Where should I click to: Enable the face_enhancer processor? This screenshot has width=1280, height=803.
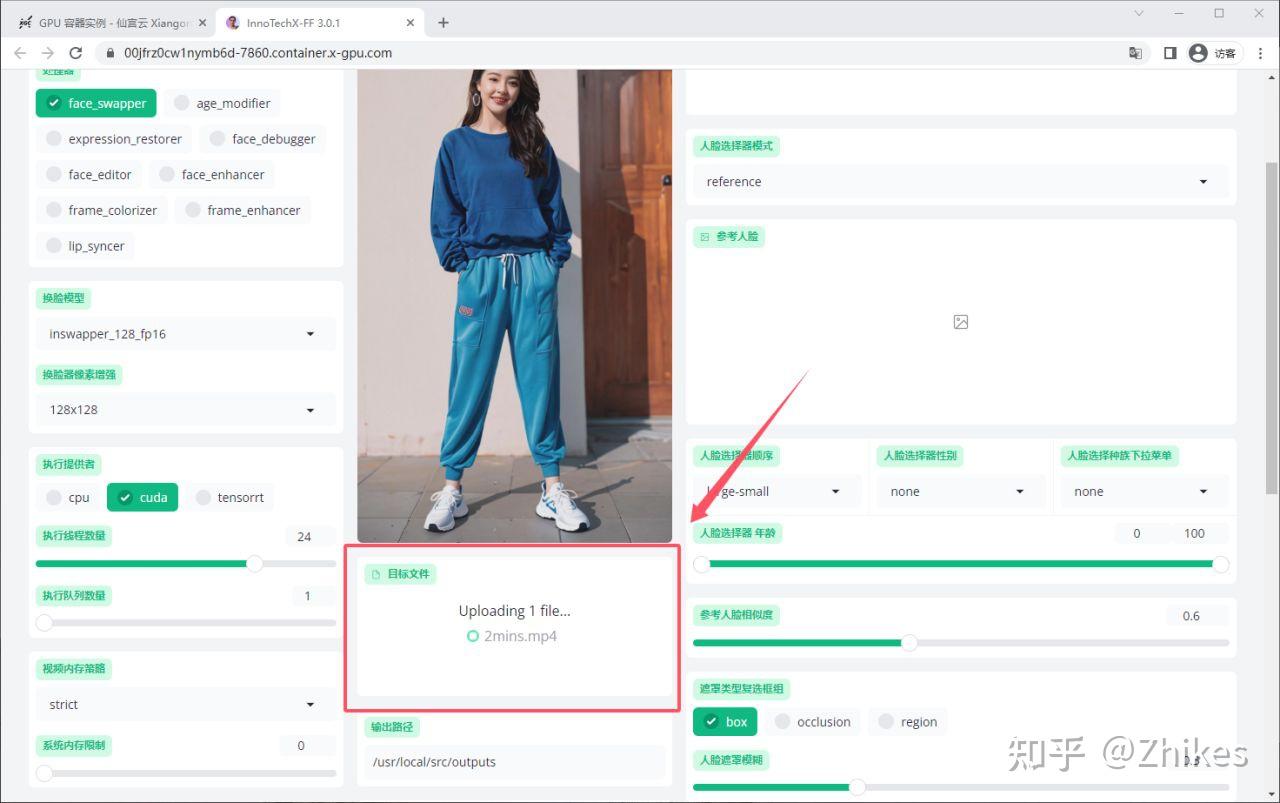212,174
